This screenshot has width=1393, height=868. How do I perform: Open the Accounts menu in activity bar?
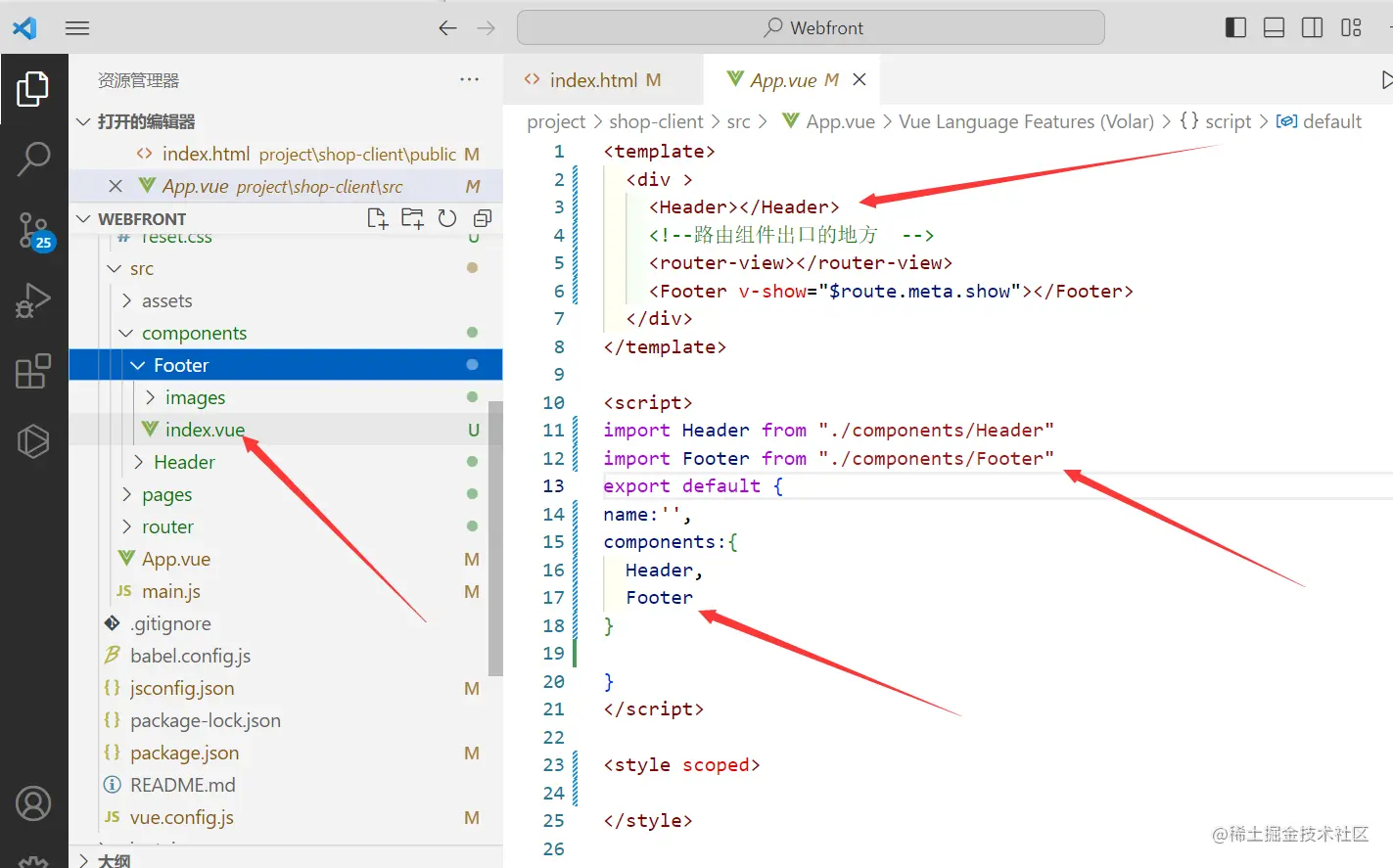33,803
